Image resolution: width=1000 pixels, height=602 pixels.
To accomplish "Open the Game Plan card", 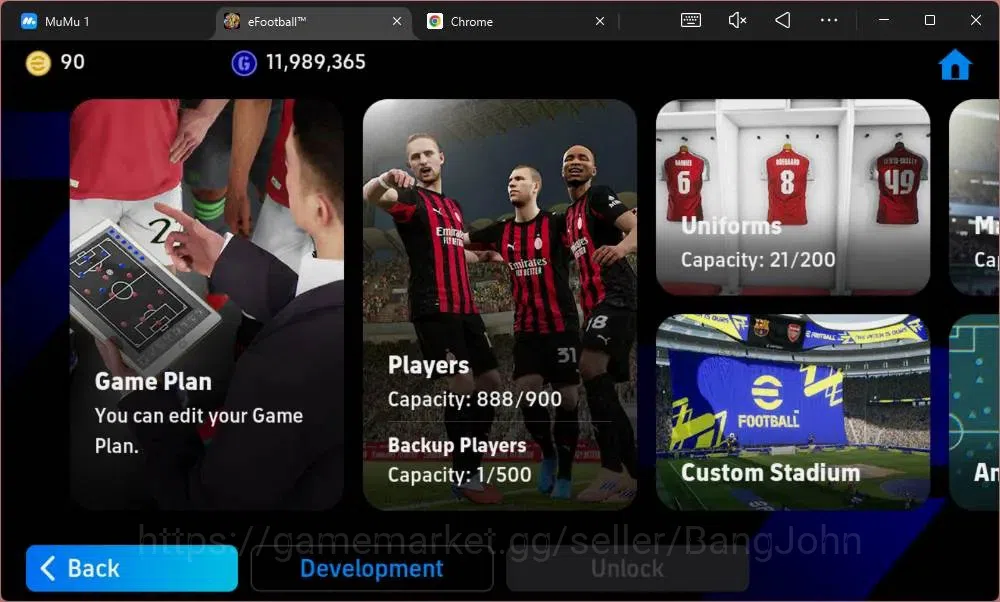I will click(x=207, y=304).
